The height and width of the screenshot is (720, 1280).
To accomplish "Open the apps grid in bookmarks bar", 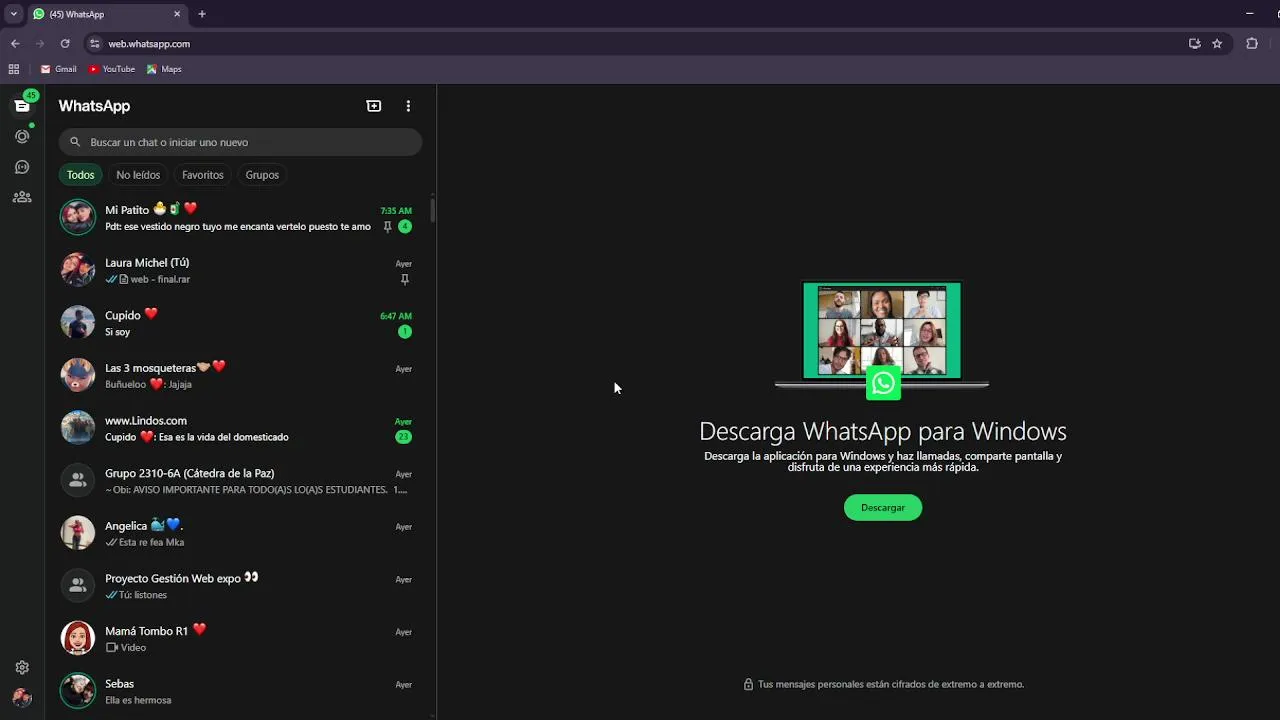I will 14,69.
